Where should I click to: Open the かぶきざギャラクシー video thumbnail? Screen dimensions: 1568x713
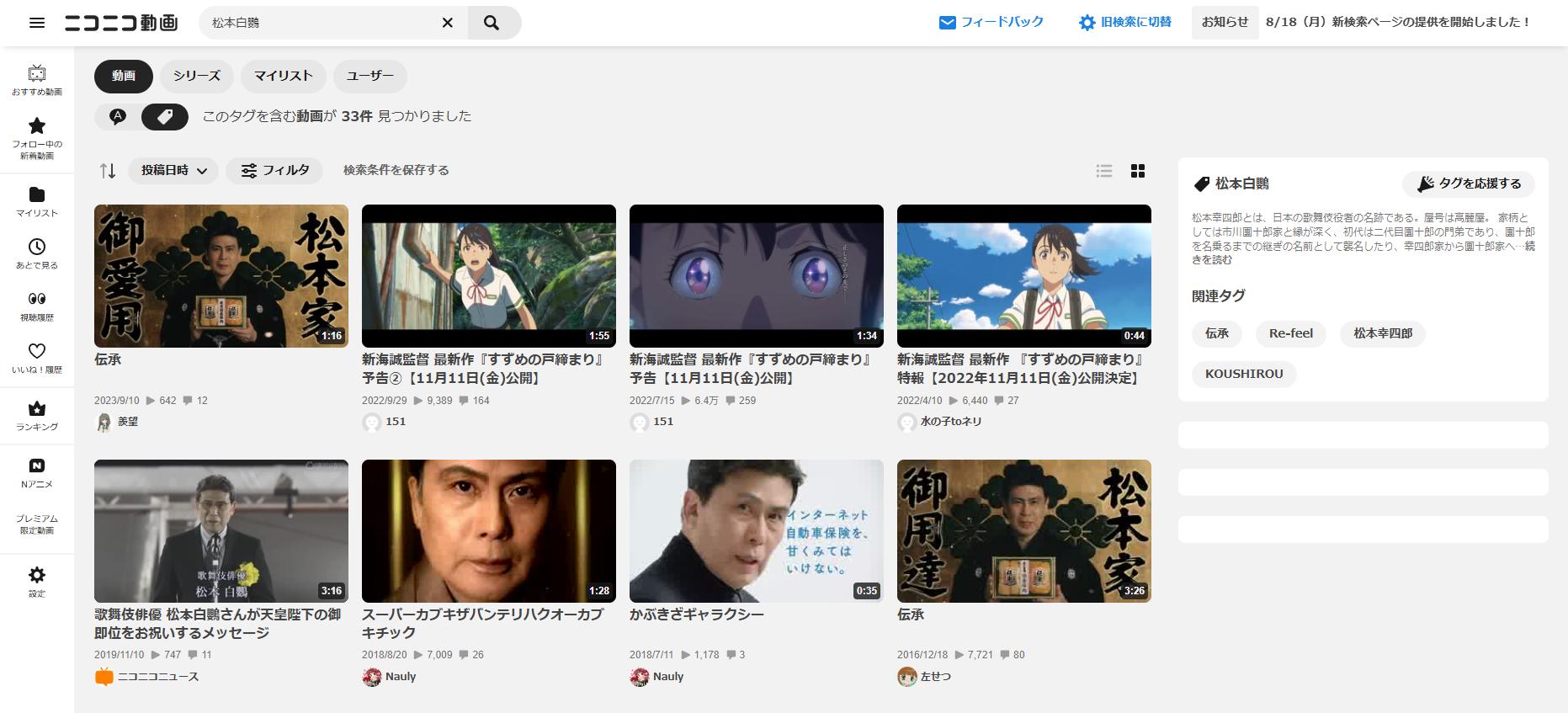(x=756, y=530)
